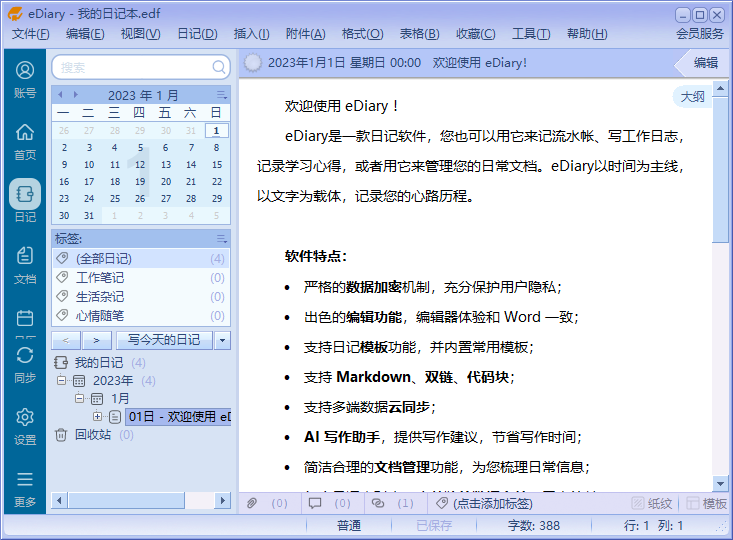Click the calendar icon beside 1月
The image size is (733, 540).
click(x=97, y=399)
